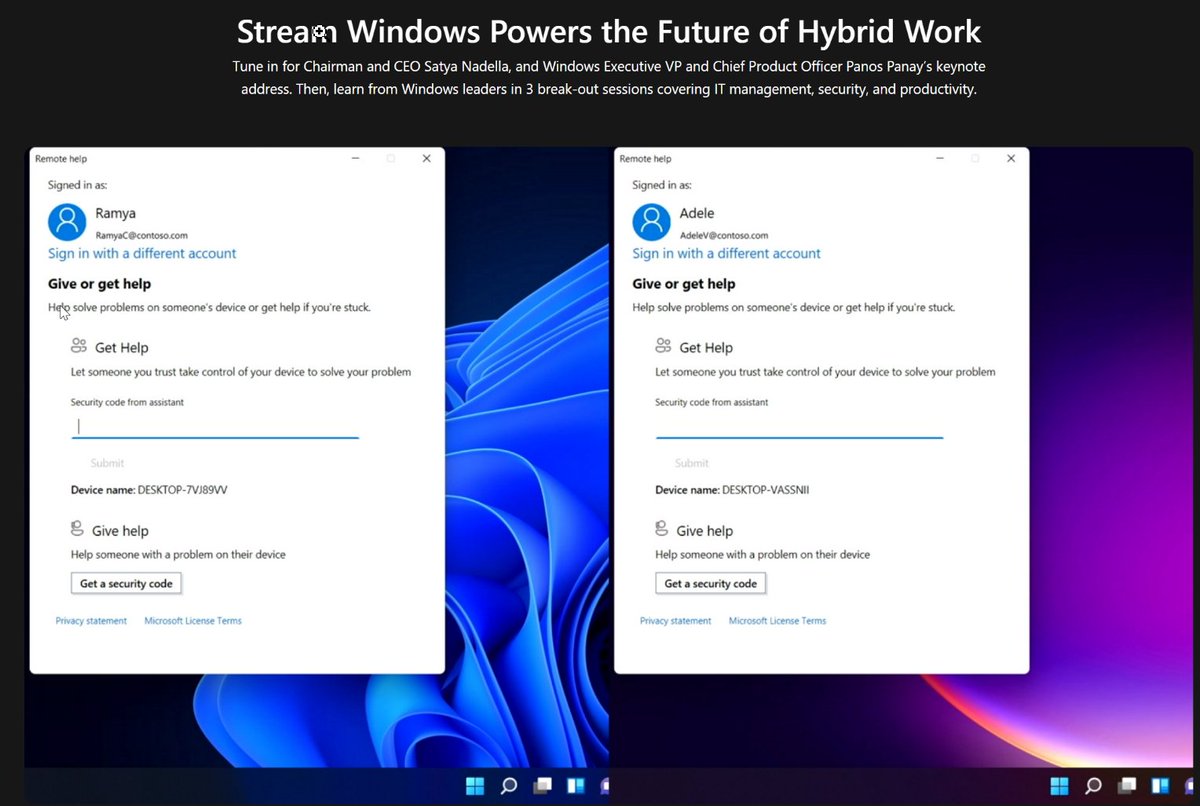Viewport: 1200px width, 806px height.
Task: Sign in with a different account in Adele's window
Action: tap(726, 254)
